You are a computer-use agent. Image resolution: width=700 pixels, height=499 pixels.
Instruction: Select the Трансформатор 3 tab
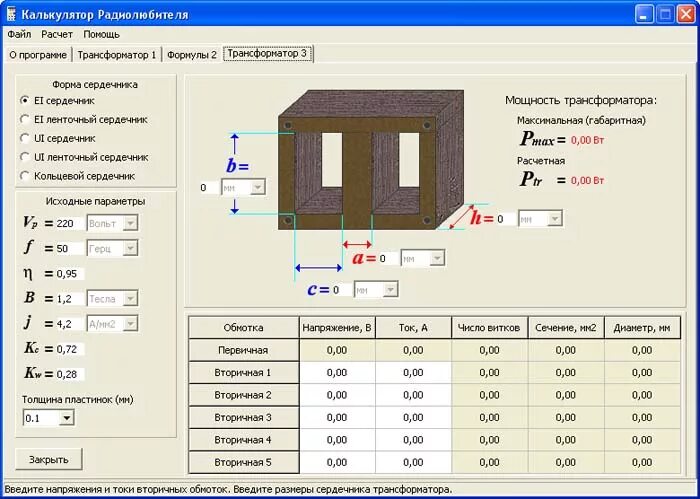pyautogui.click(x=267, y=54)
